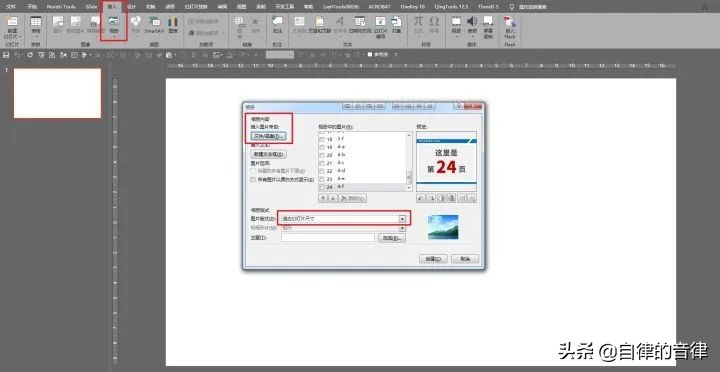Click the Remove button below the picture list
This screenshot has height=372, width=720.
352,198
